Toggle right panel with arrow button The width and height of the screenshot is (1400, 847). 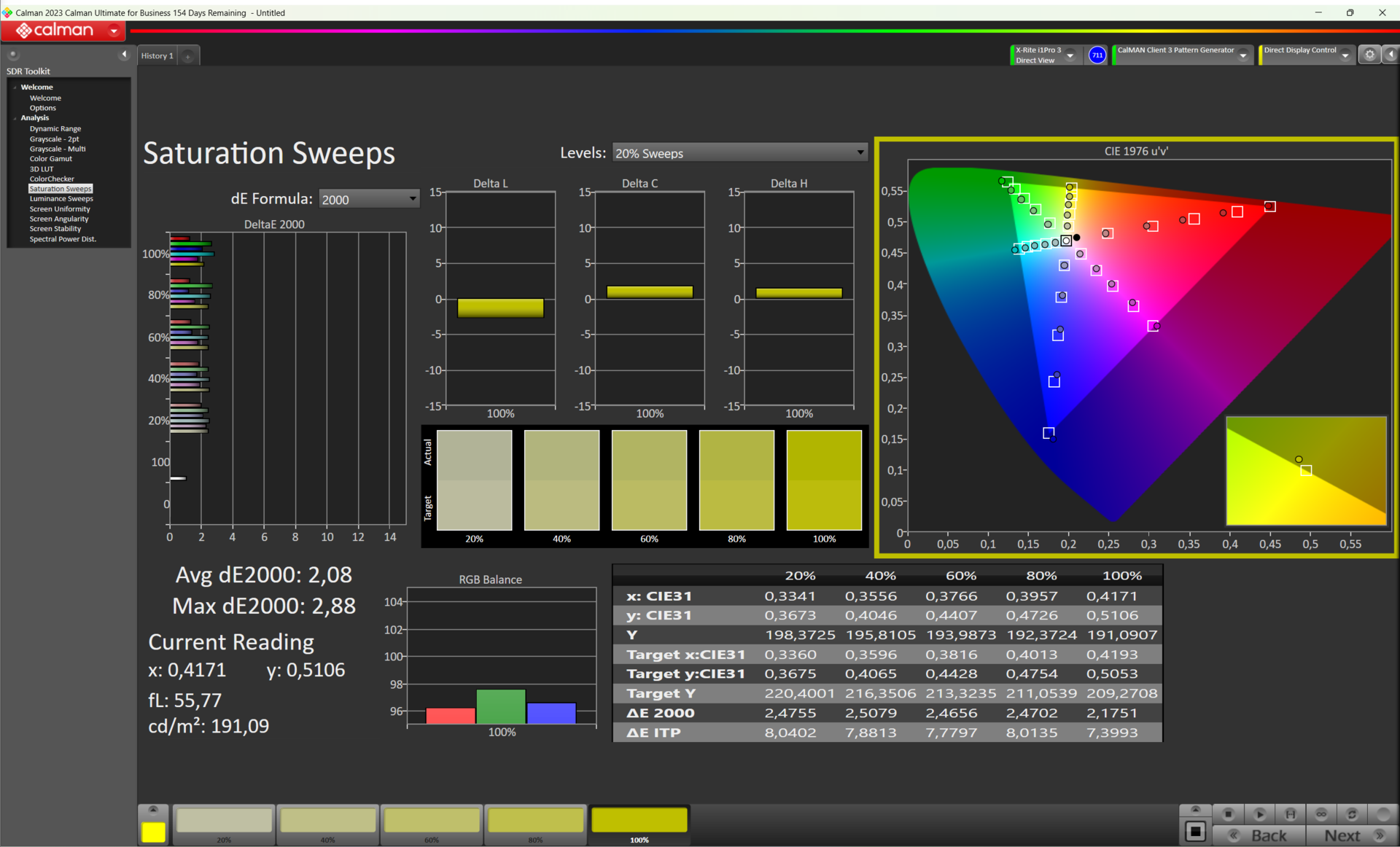(1391, 55)
